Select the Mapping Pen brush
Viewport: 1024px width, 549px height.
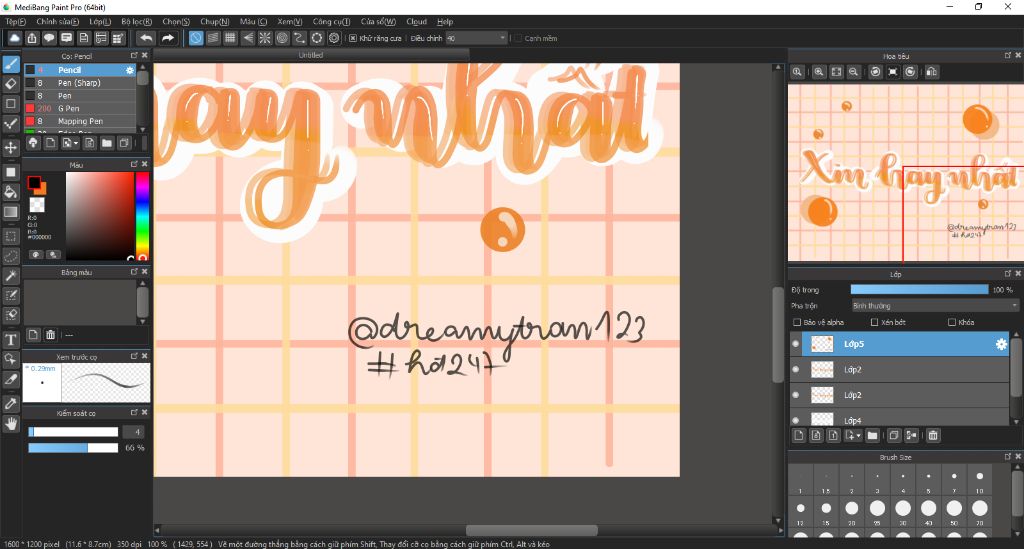pos(80,121)
